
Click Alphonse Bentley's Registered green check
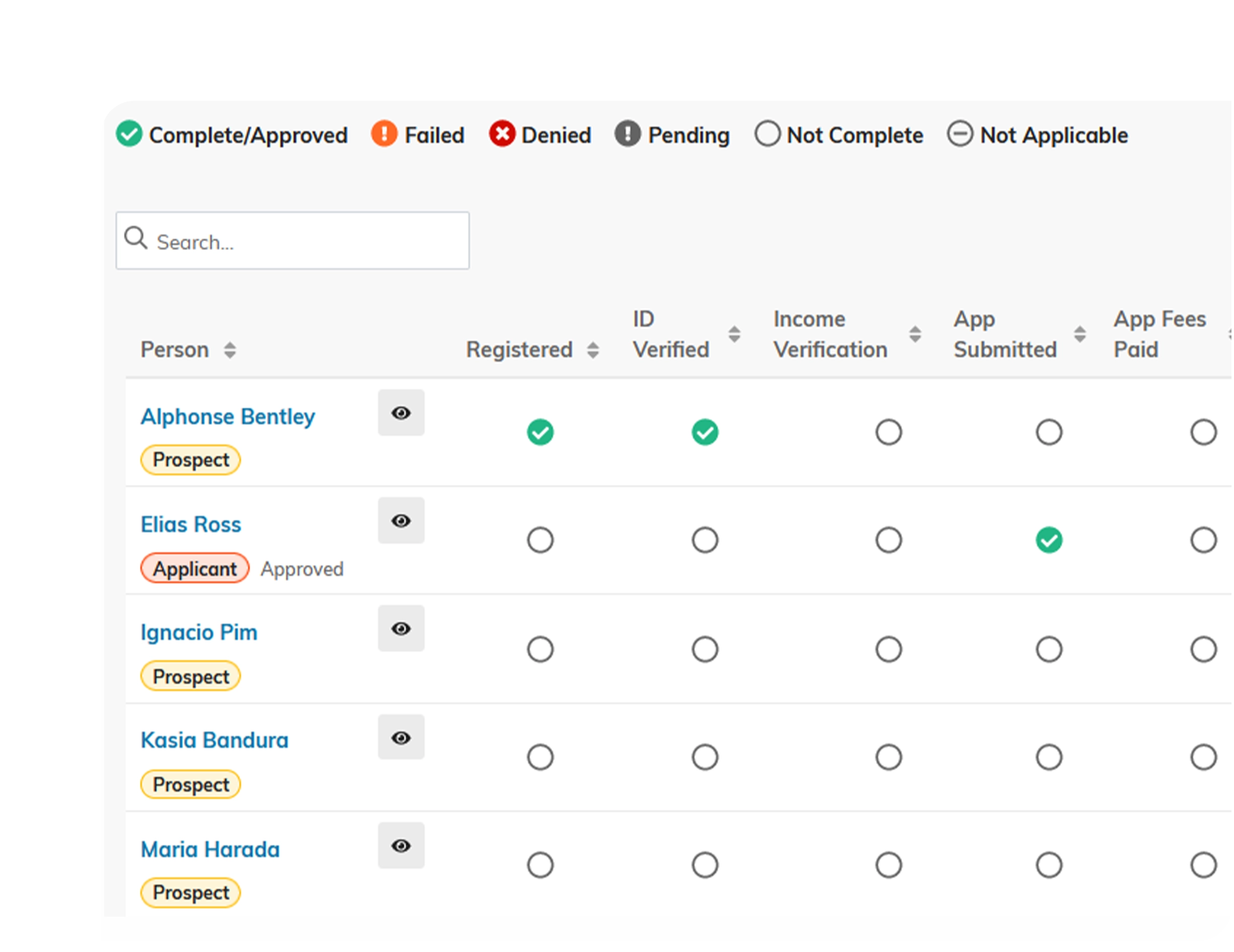click(540, 433)
